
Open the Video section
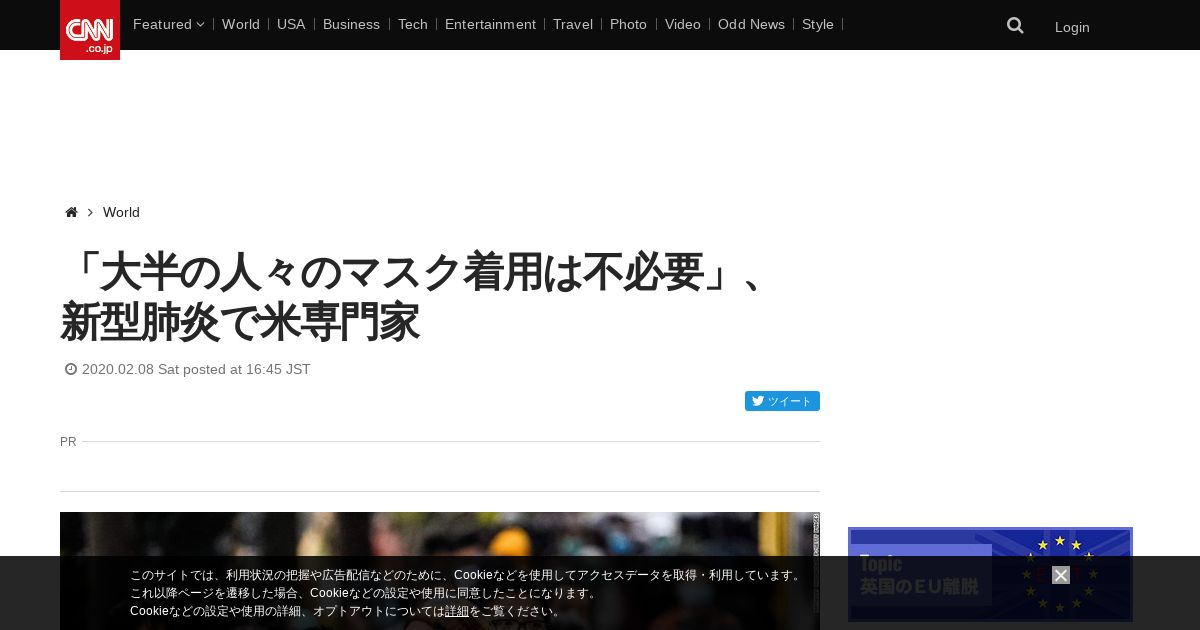tap(683, 24)
